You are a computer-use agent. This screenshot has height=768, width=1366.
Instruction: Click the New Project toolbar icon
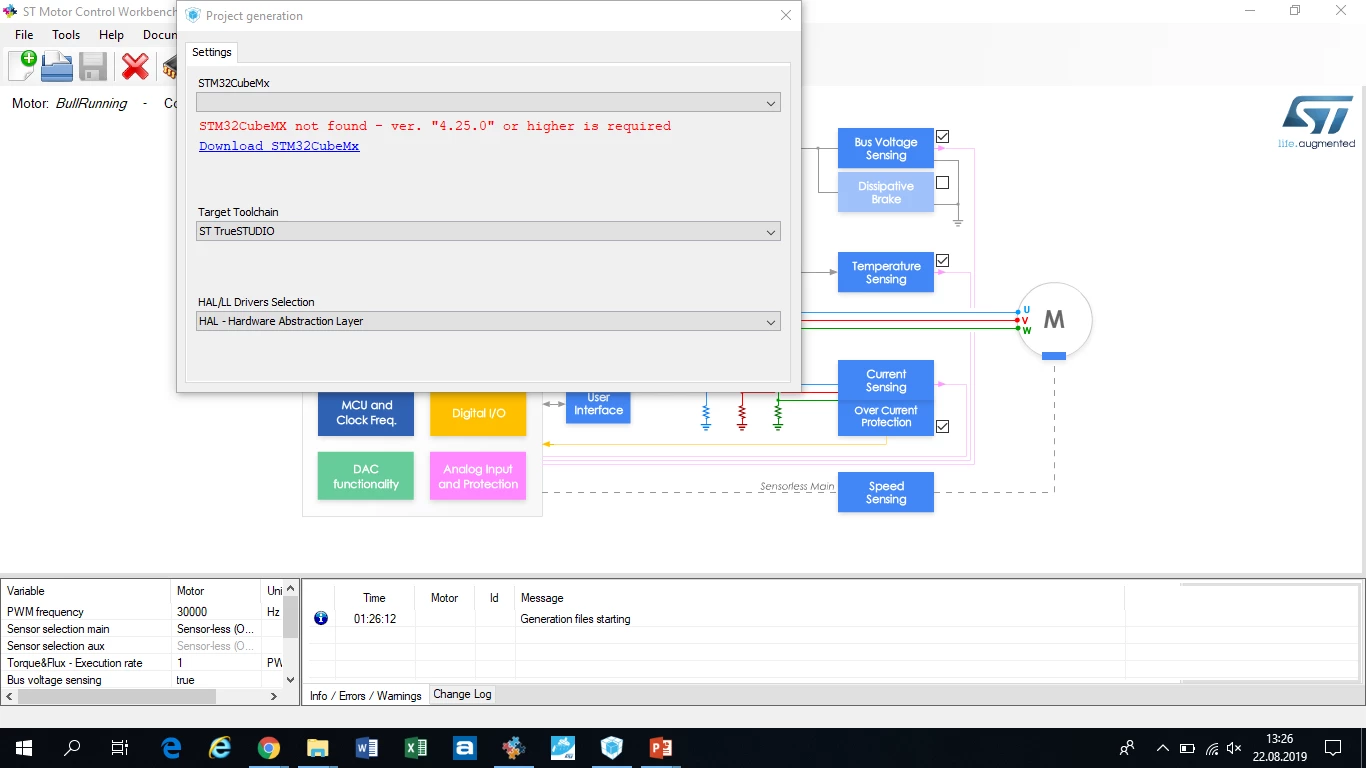coord(22,65)
